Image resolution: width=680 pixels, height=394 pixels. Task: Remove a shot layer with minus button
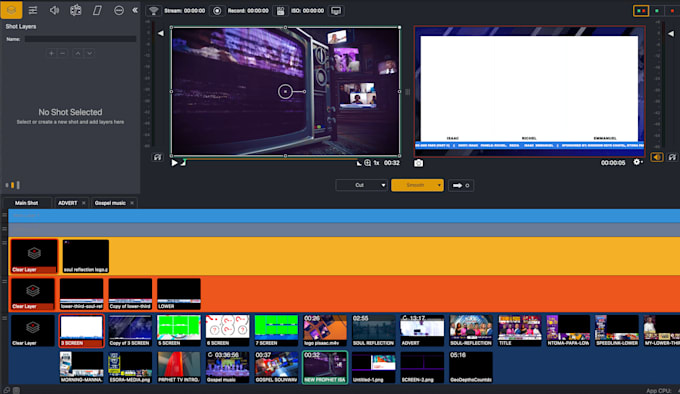pos(62,53)
